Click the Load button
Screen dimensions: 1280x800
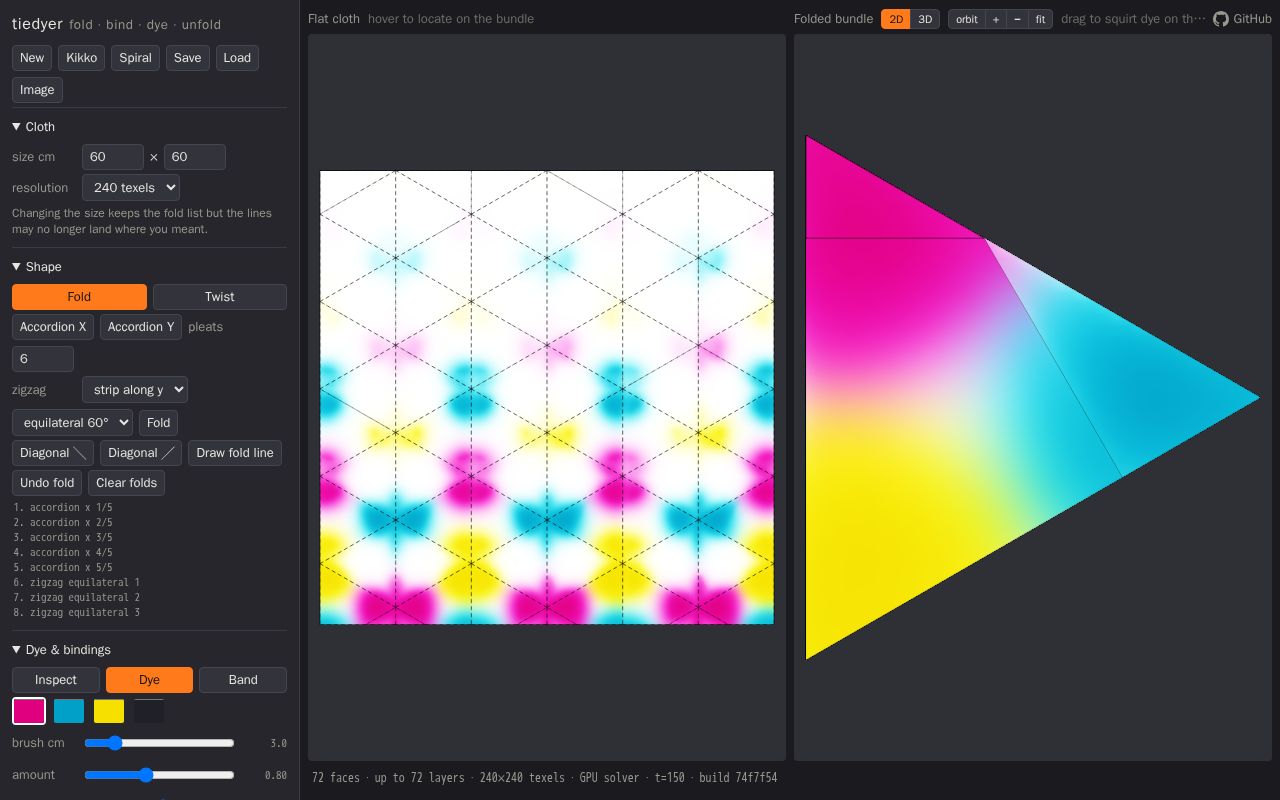pyautogui.click(x=237, y=58)
